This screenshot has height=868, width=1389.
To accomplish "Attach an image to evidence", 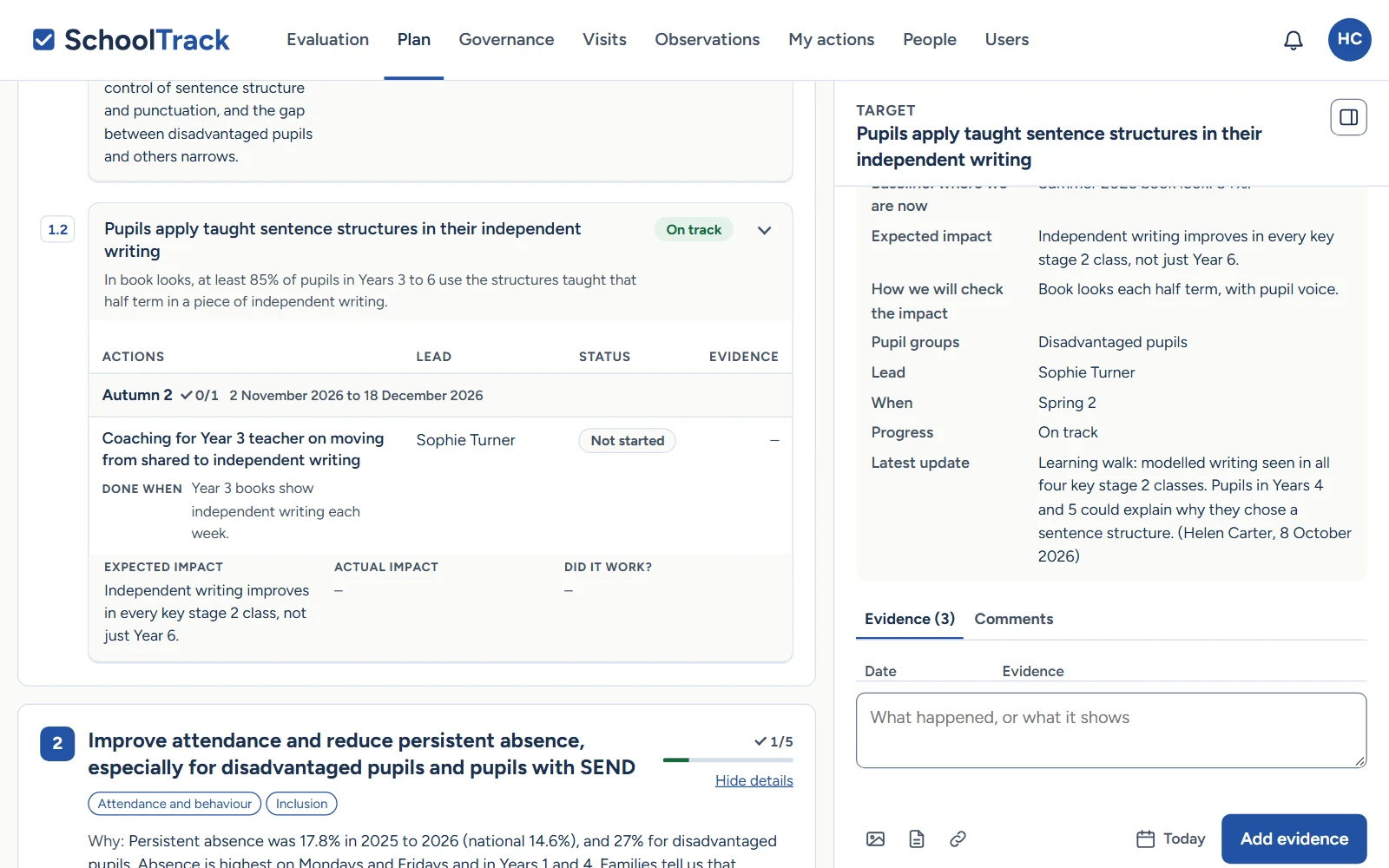I will pos(875,838).
